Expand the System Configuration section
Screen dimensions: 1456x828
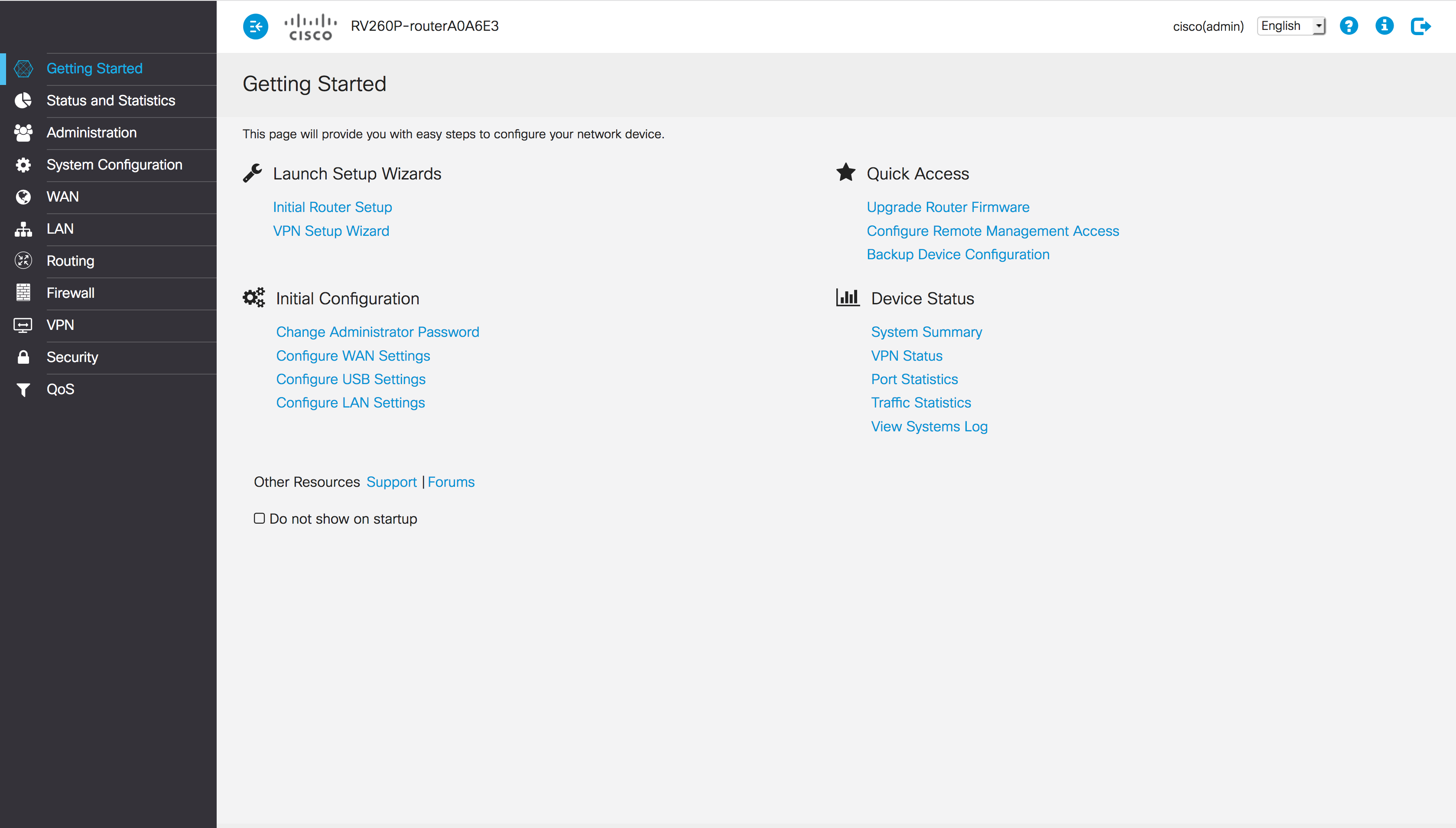(x=114, y=165)
